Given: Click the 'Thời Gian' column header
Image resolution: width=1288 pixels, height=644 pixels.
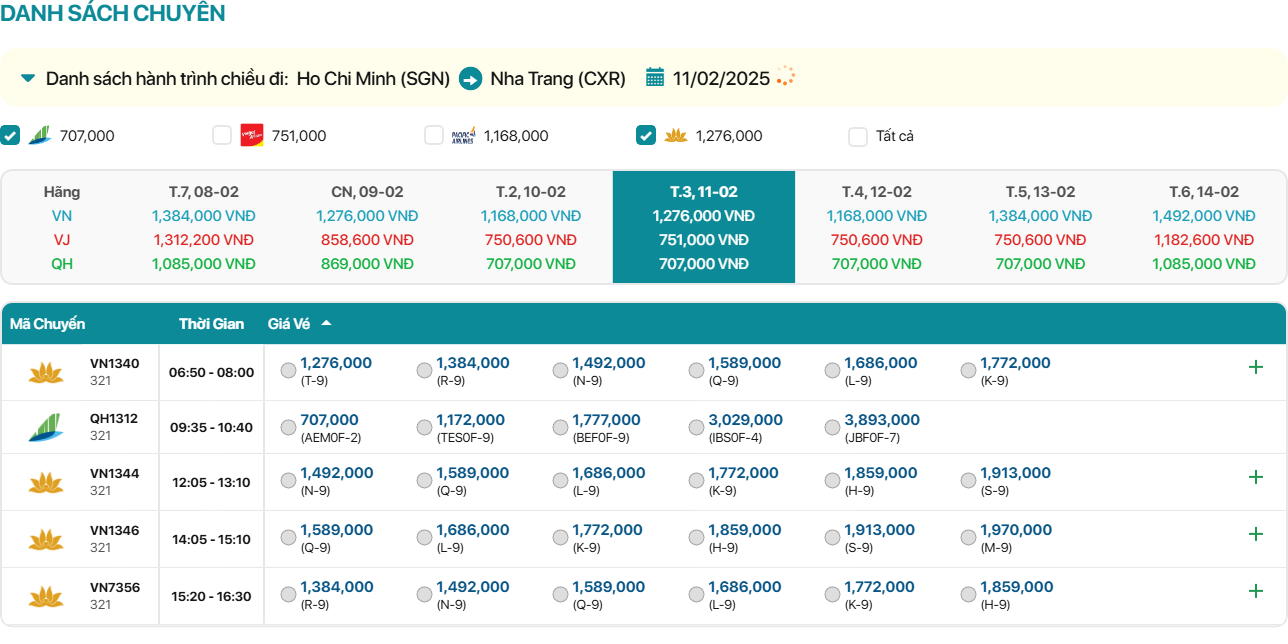Looking at the screenshot, I should tap(211, 324).
